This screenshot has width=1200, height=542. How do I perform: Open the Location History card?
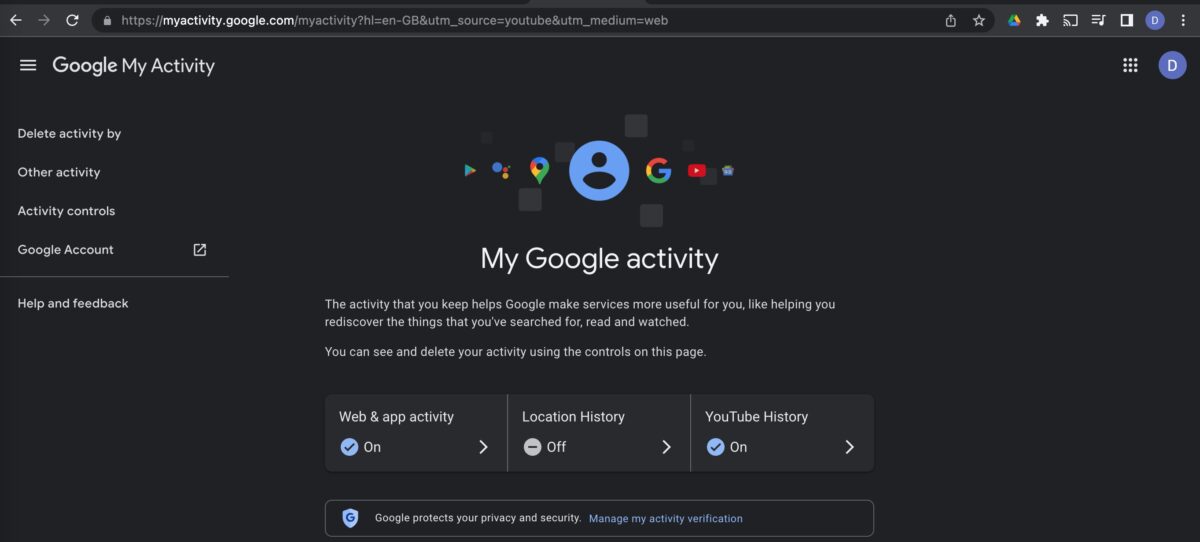click(599, 433)
